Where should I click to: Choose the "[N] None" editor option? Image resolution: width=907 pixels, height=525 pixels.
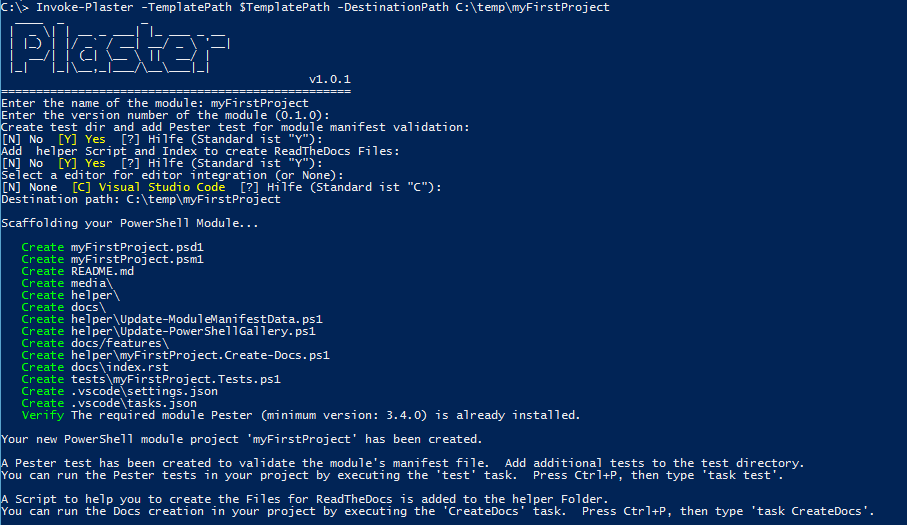[29, 187]
